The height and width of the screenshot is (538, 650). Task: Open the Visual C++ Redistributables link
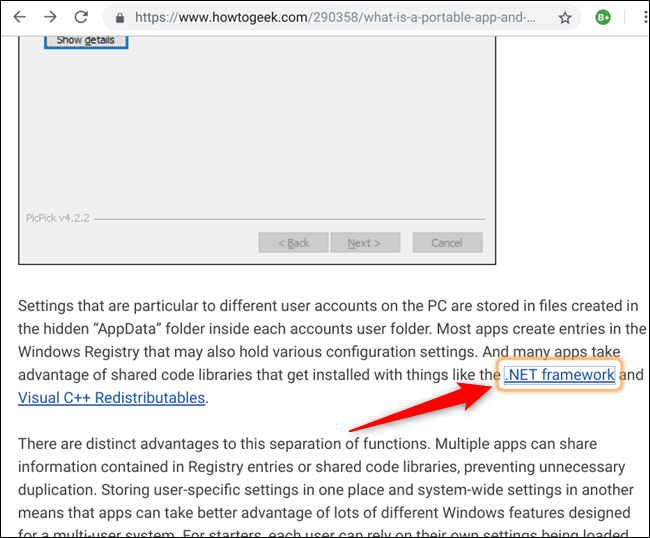[x=112, y=397]
